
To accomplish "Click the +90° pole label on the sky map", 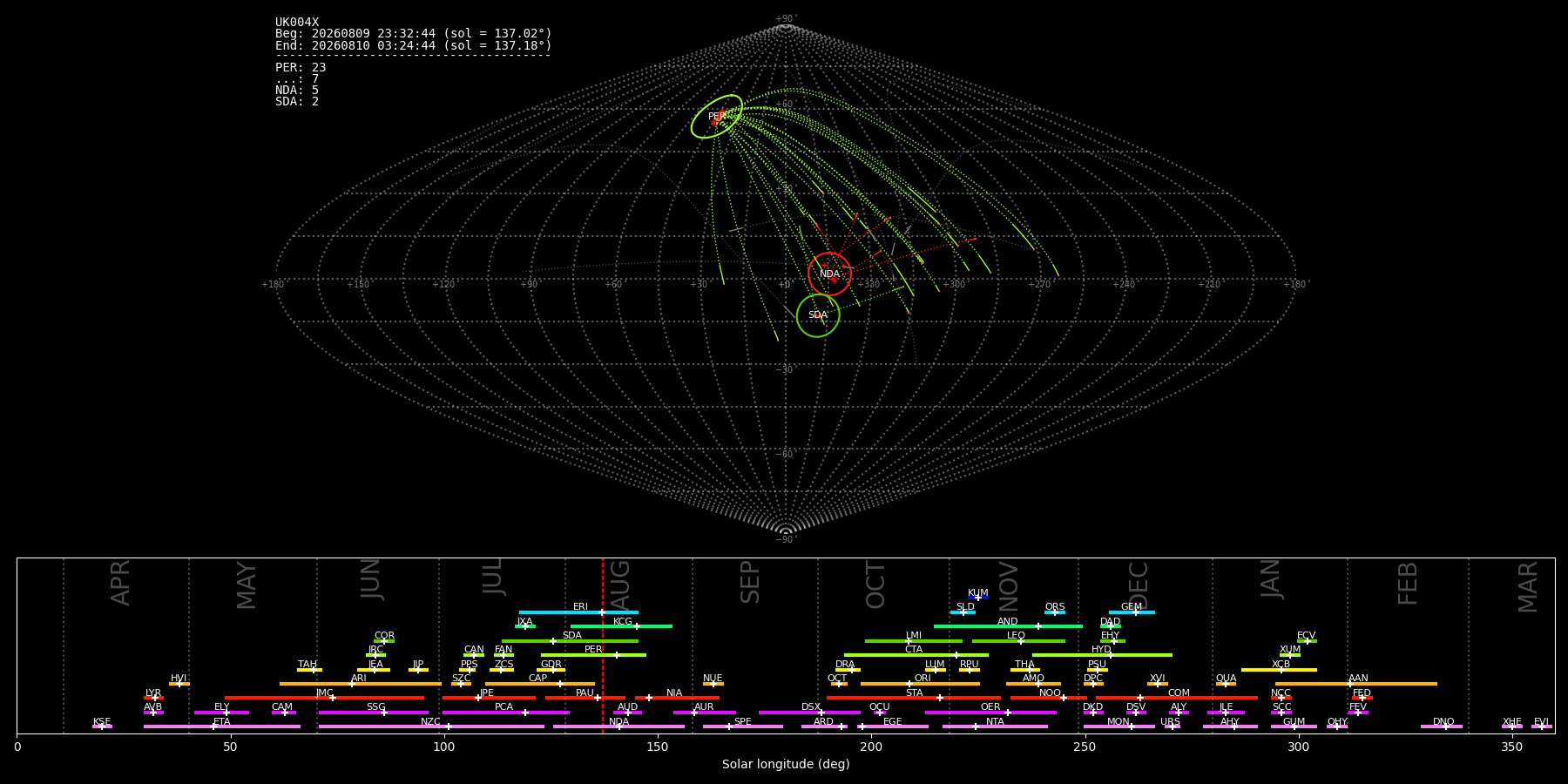I will click(x=786, y=19).
